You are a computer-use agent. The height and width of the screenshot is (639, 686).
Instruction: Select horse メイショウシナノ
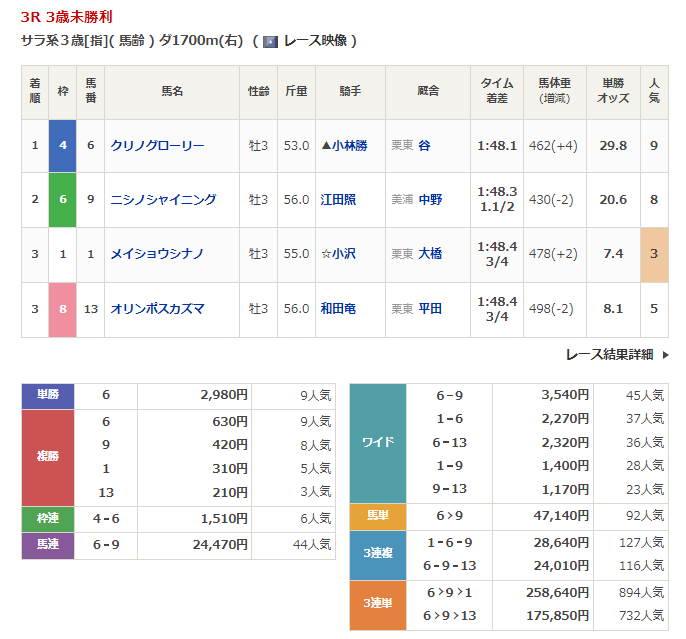click(160, 254)
